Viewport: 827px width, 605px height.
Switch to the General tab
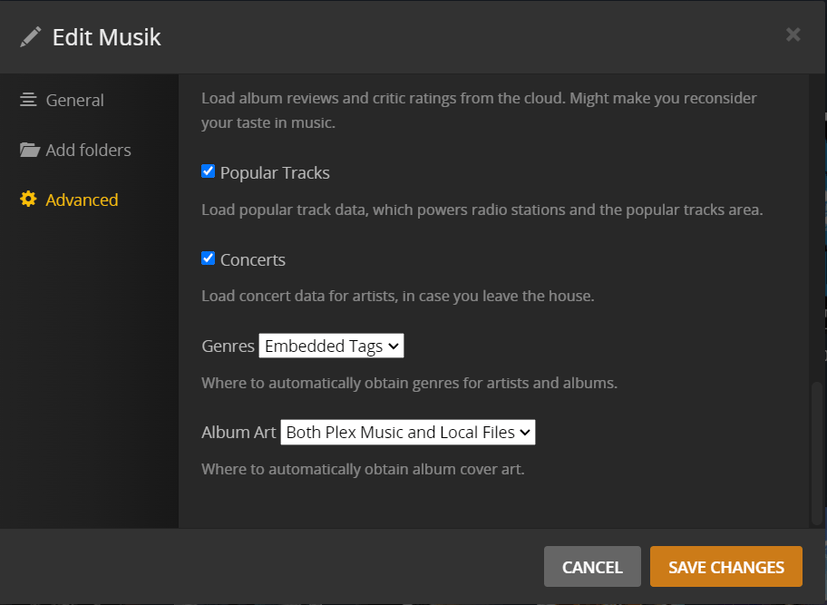75,100
